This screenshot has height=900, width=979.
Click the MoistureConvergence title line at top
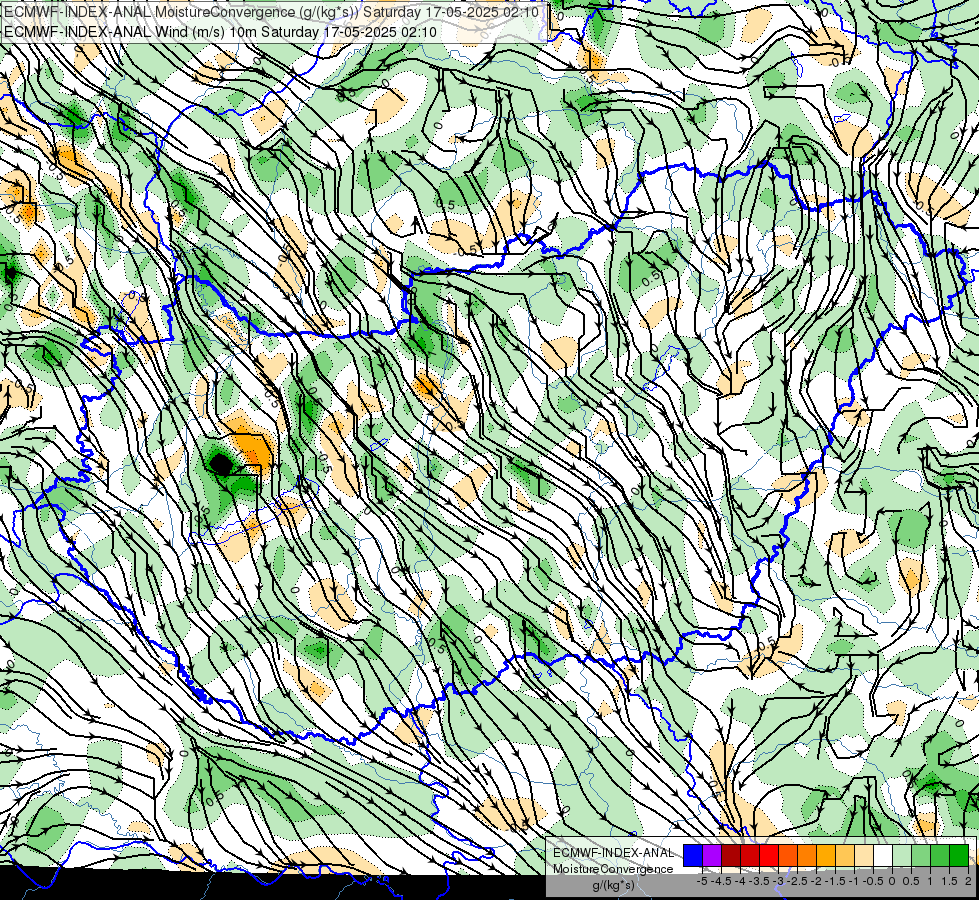click(x=271, y=12)
